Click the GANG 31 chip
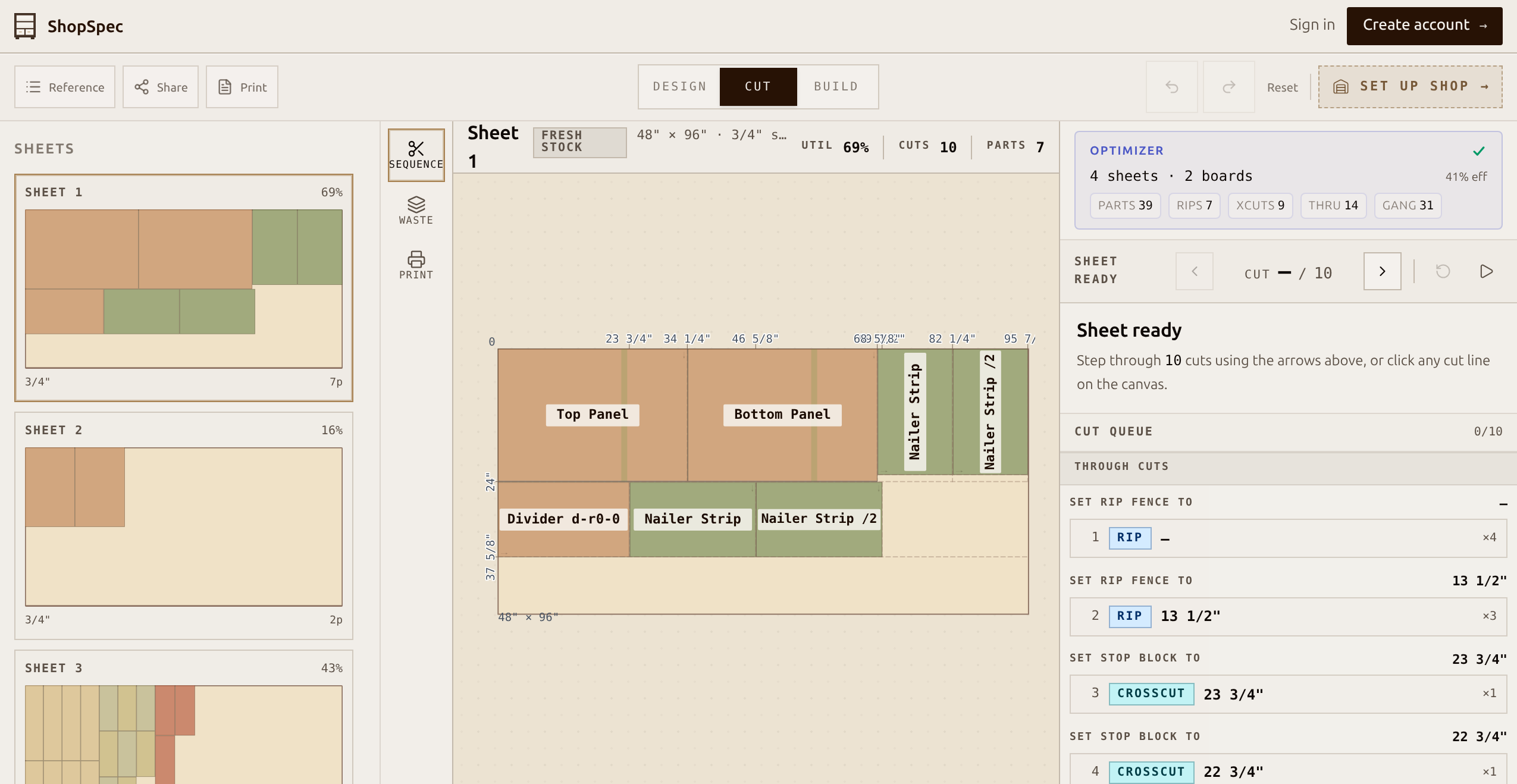This screenshot has width=1517, height=784. (1408, 205)
